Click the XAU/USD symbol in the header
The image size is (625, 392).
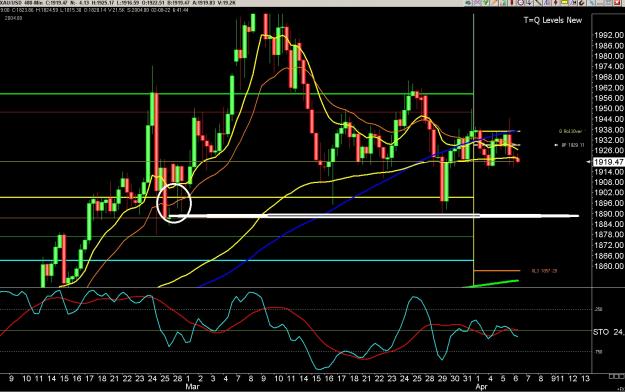(9, 3)
